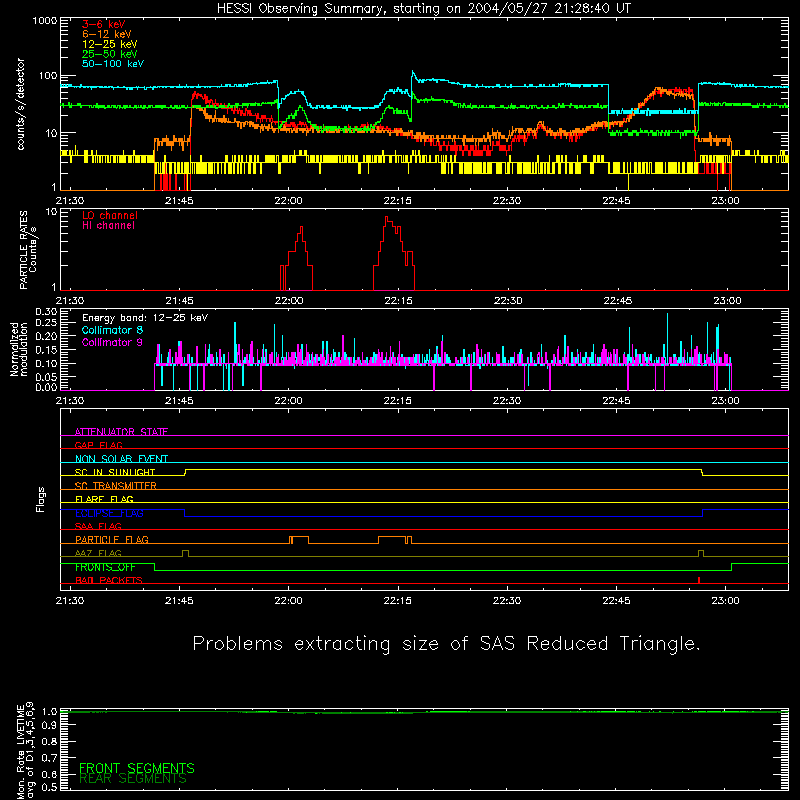Select the 3-6 keV legend entry

(x=104, y=24)
